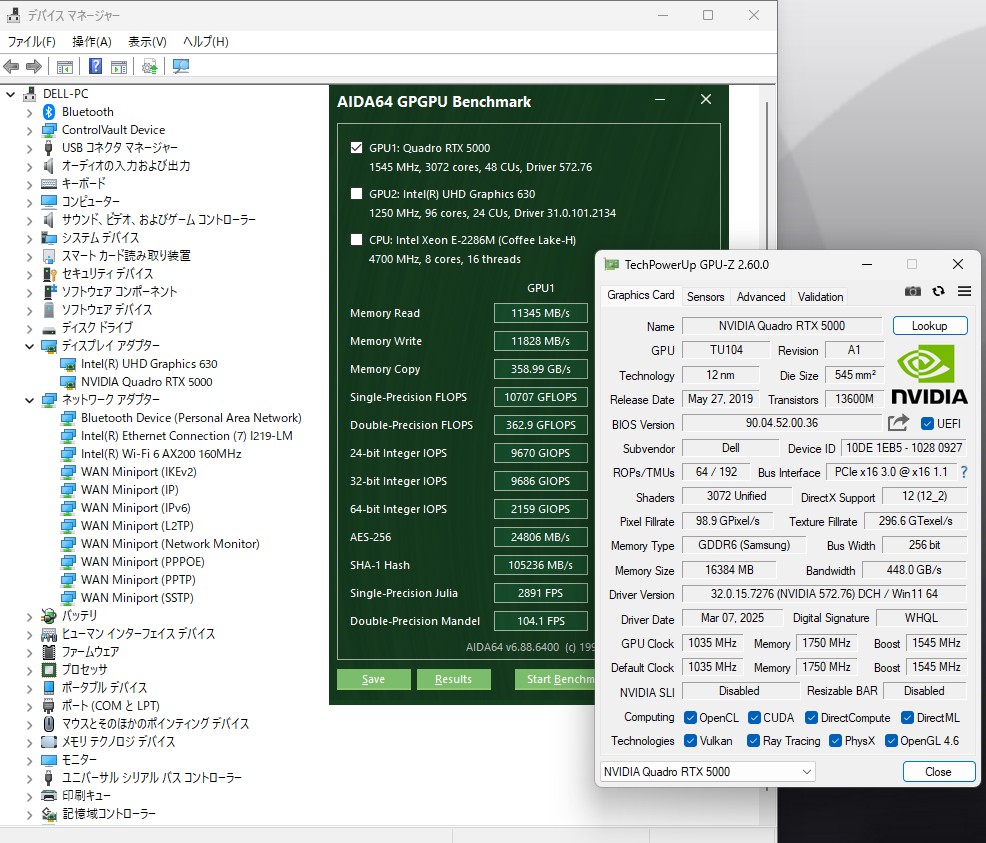986x843 pixels.
Task: Open the 表示(V) menu
Action: [147, 41]
